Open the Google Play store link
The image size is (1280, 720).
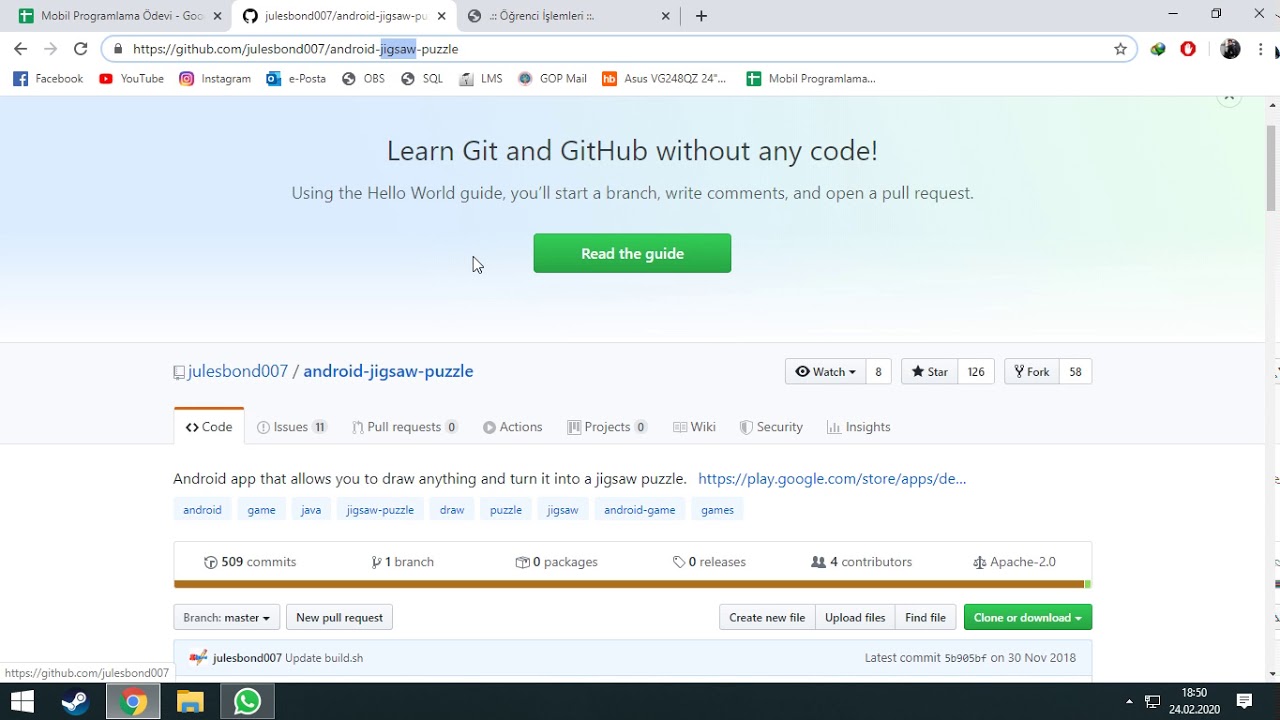(x=832, y=479)
